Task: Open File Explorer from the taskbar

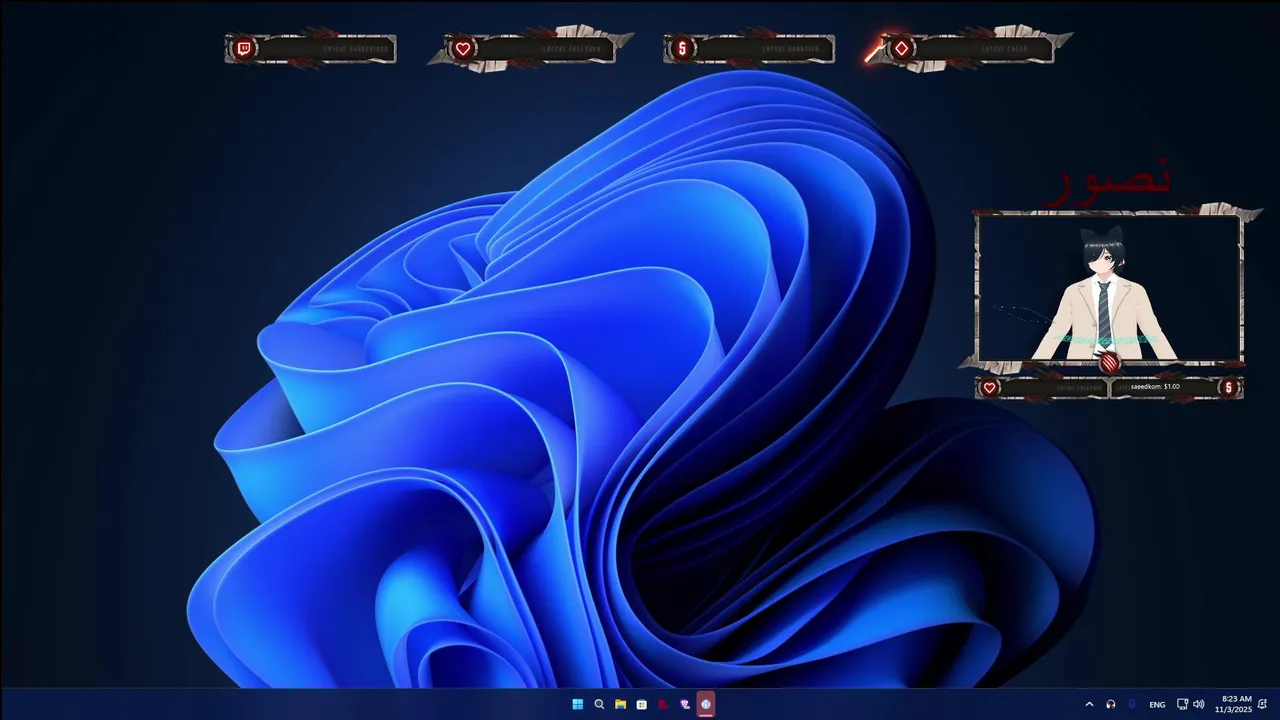Action: (620, 704)
